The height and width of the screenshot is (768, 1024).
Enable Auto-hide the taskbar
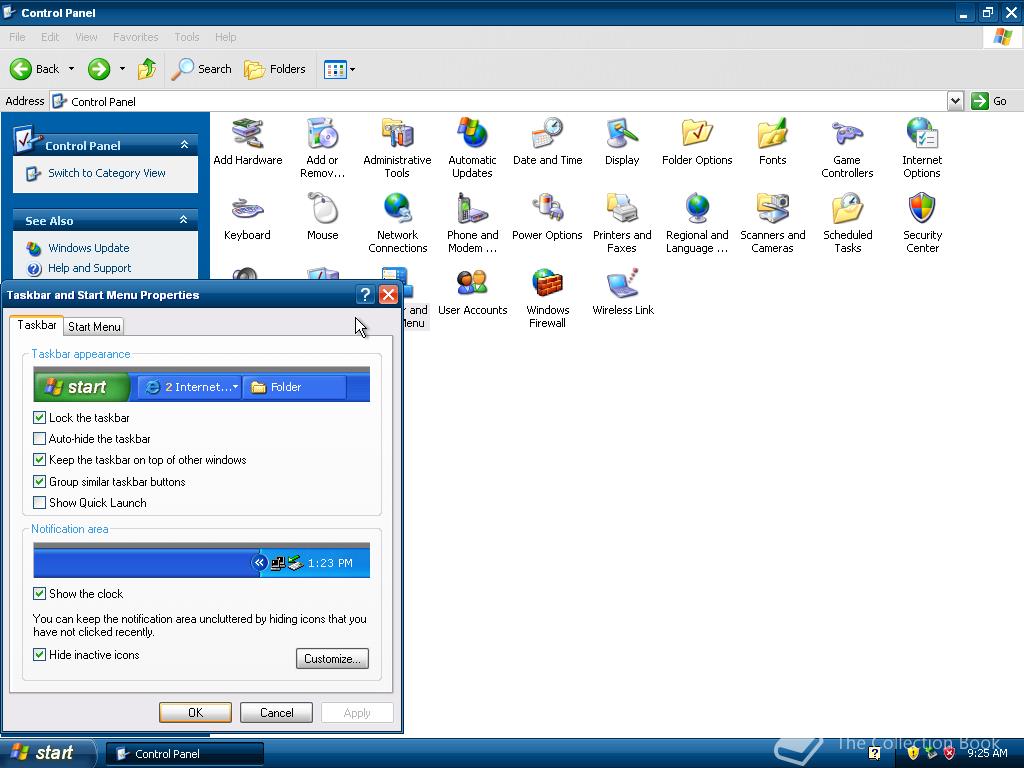point(39,439)
